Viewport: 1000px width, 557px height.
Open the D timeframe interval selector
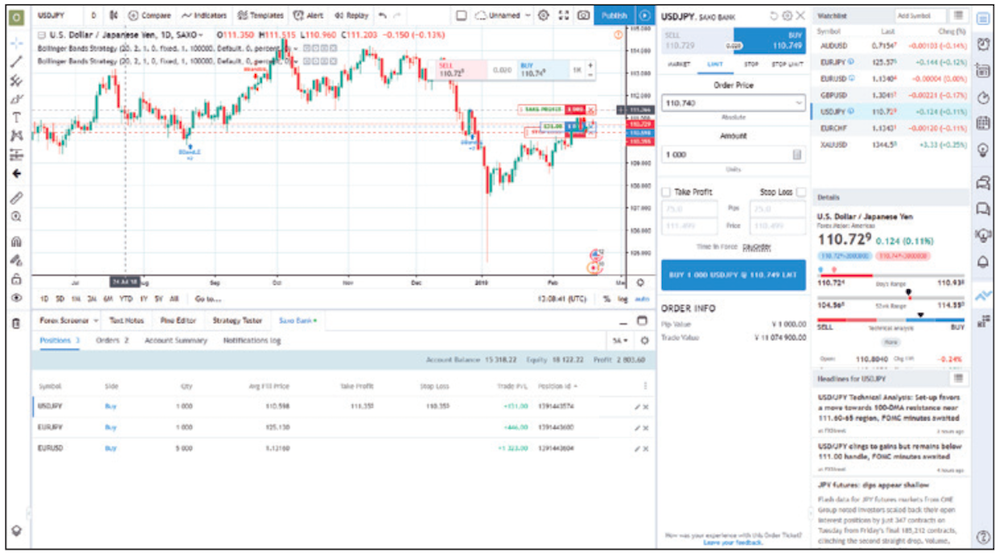click(x=93, y=15)
